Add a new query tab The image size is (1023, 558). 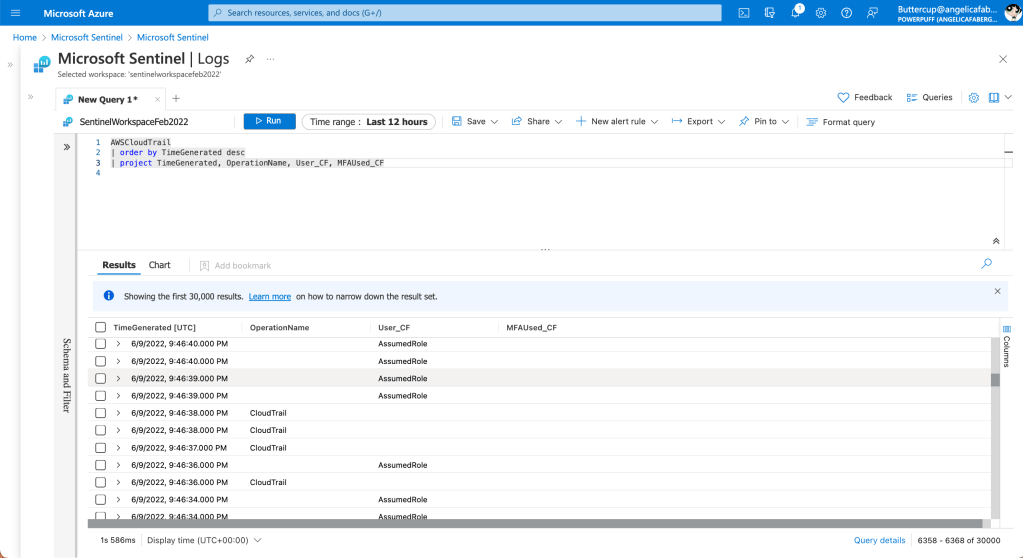tap(176, 98)
